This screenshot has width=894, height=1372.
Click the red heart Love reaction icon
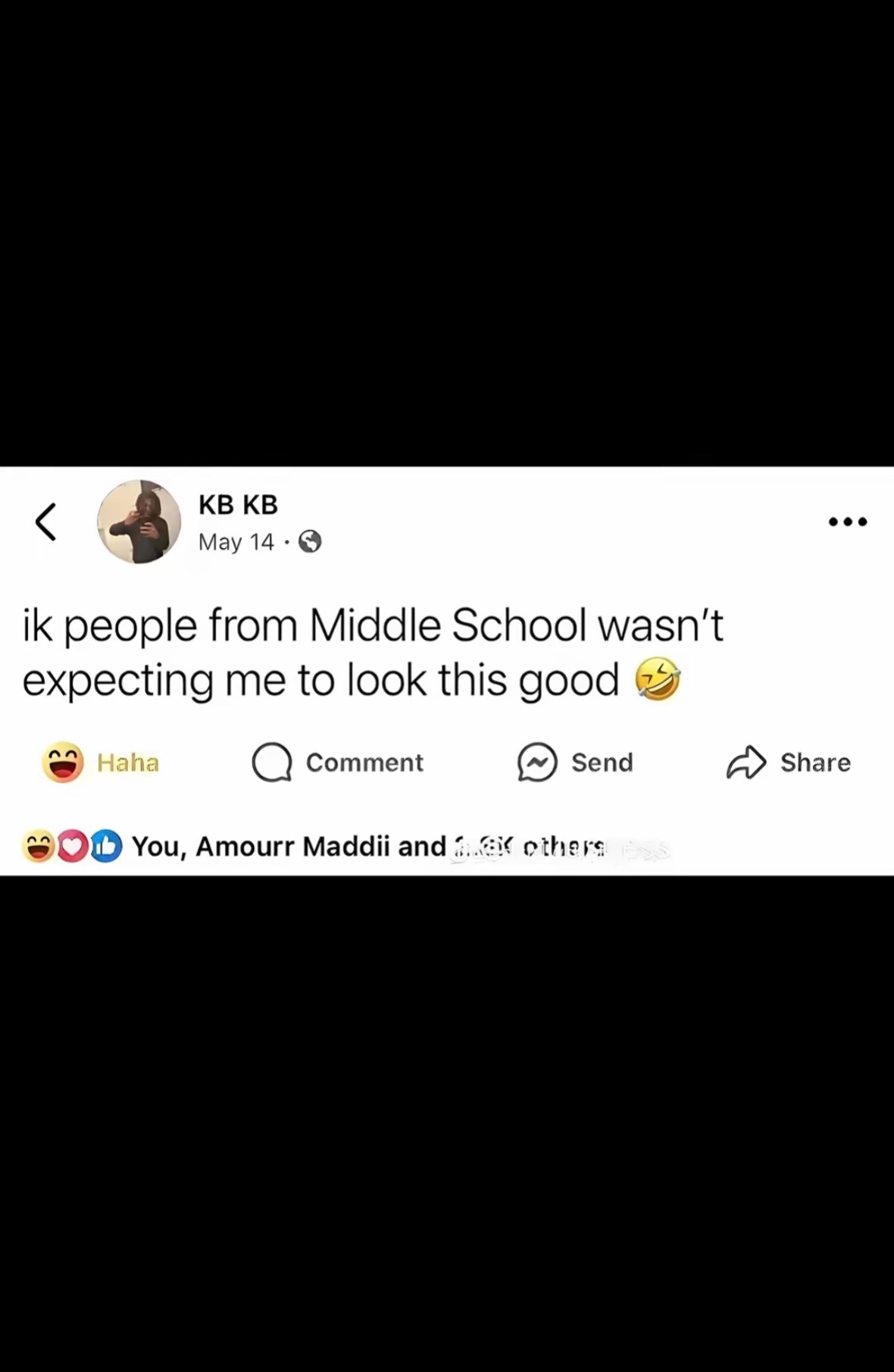73,847
